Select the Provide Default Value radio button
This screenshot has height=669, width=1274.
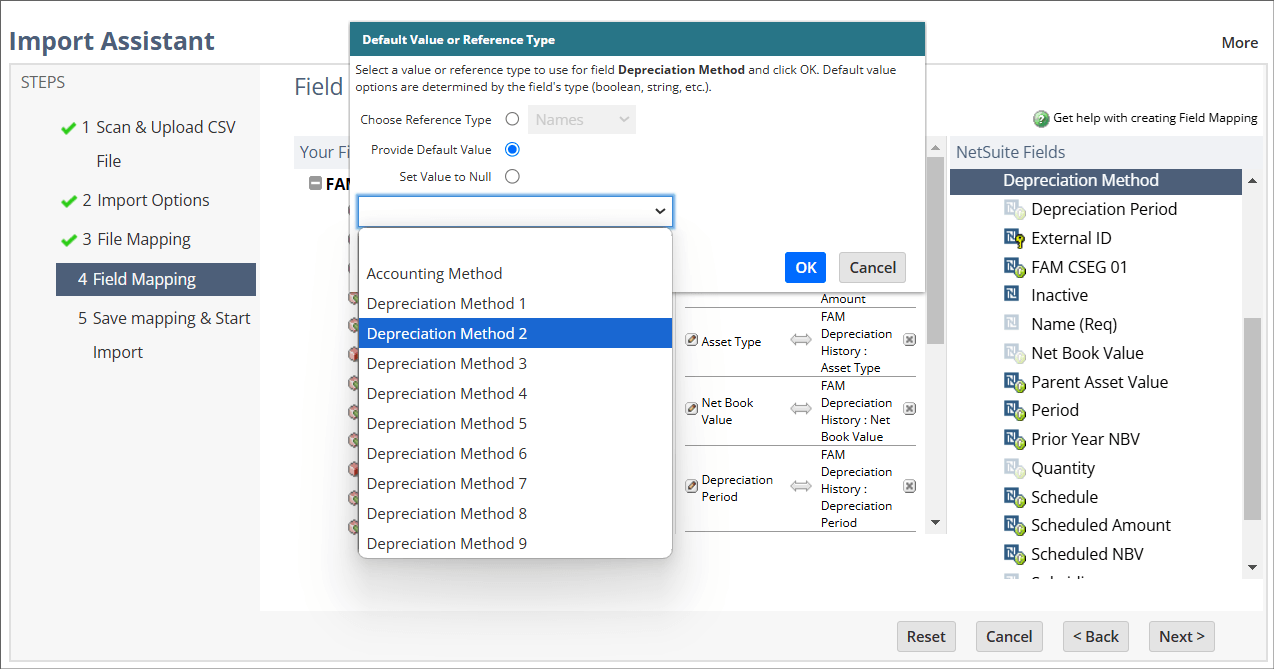(512, 149)
